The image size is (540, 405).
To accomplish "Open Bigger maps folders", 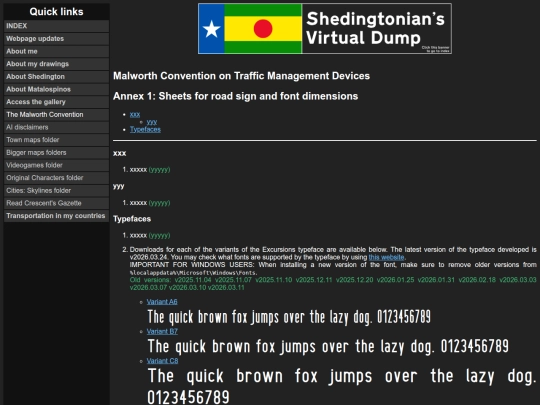I will click(56, 153).
